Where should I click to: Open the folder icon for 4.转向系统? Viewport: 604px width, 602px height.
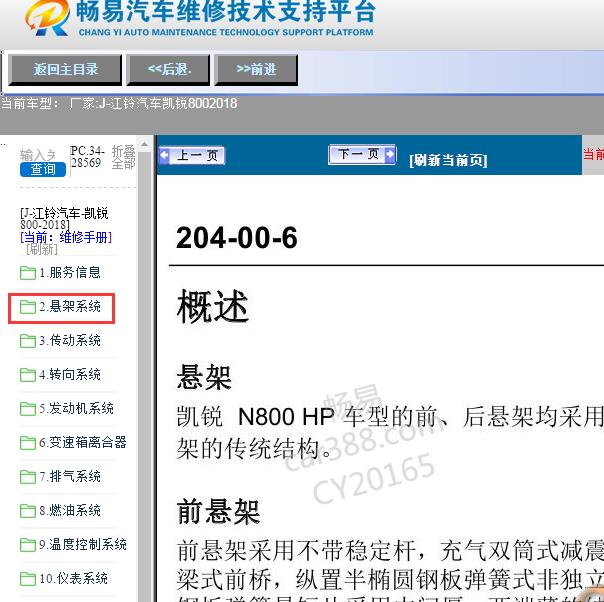pyautogui.click(x=28, y=375)
